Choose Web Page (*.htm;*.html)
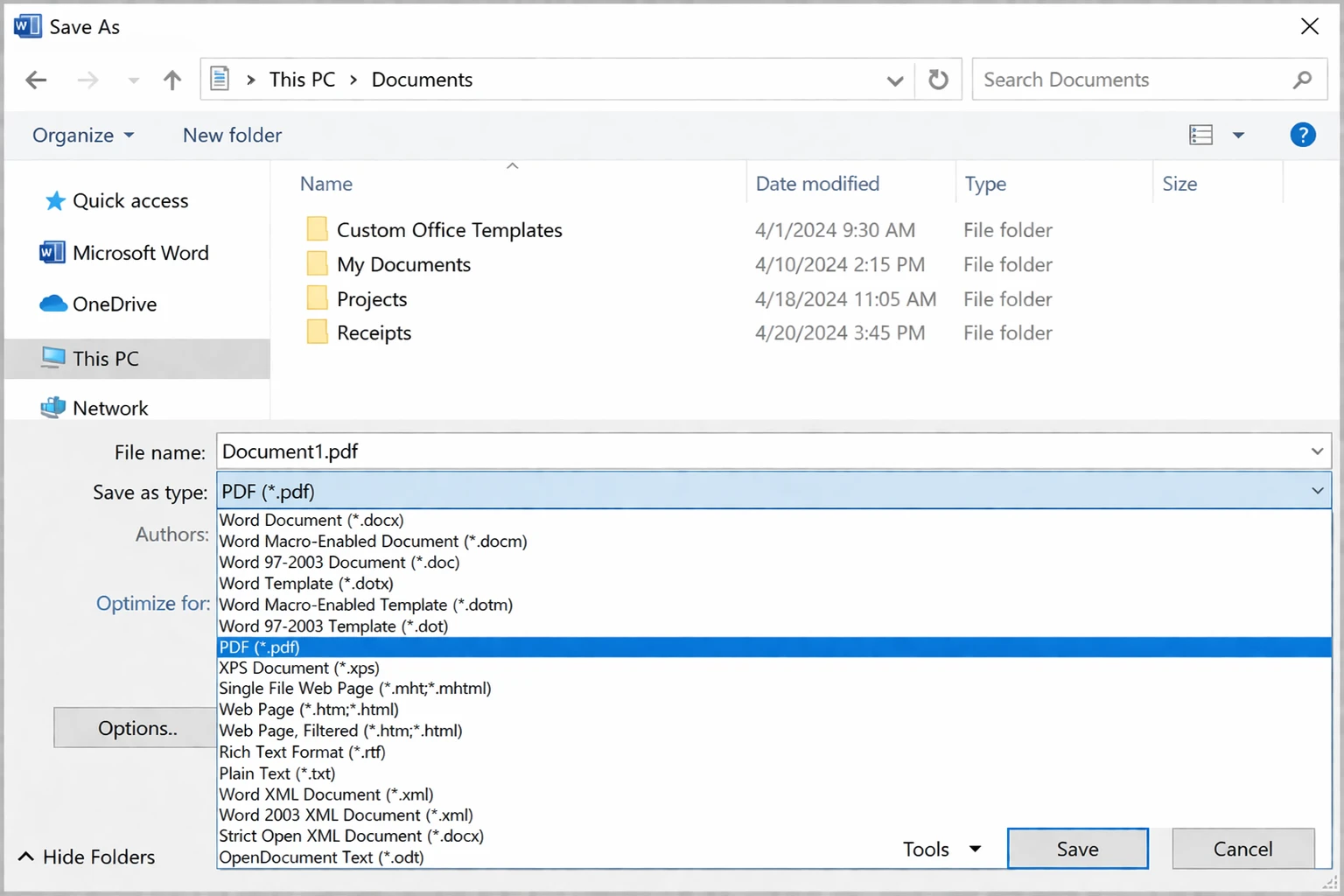1344x896 pixels. [x=774, y=710]
